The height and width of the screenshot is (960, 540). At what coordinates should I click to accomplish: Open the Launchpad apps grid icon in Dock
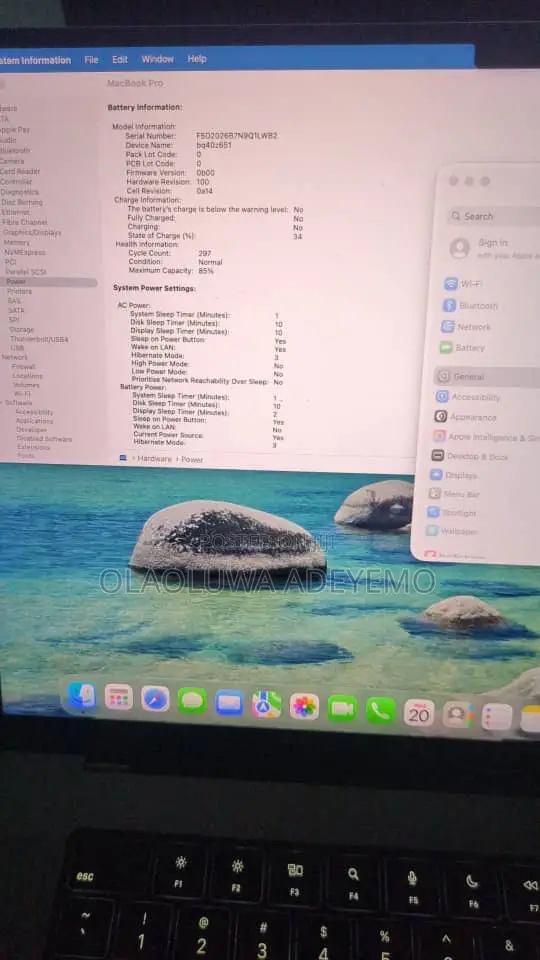119,697
